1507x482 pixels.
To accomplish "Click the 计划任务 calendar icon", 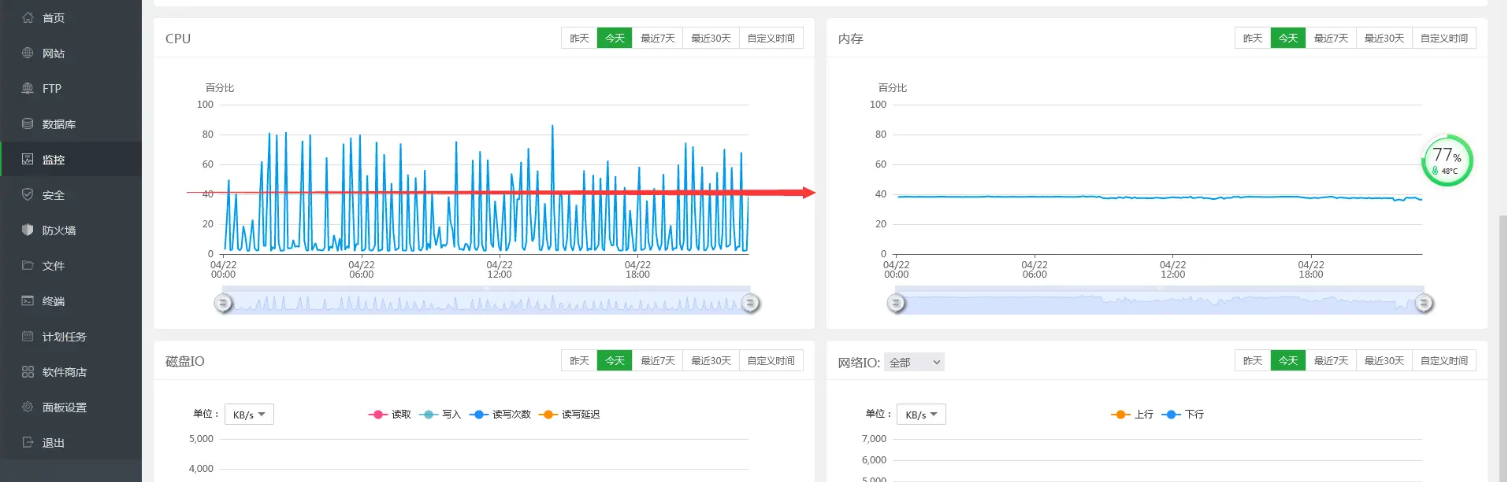I will click(x=27, y=336).
